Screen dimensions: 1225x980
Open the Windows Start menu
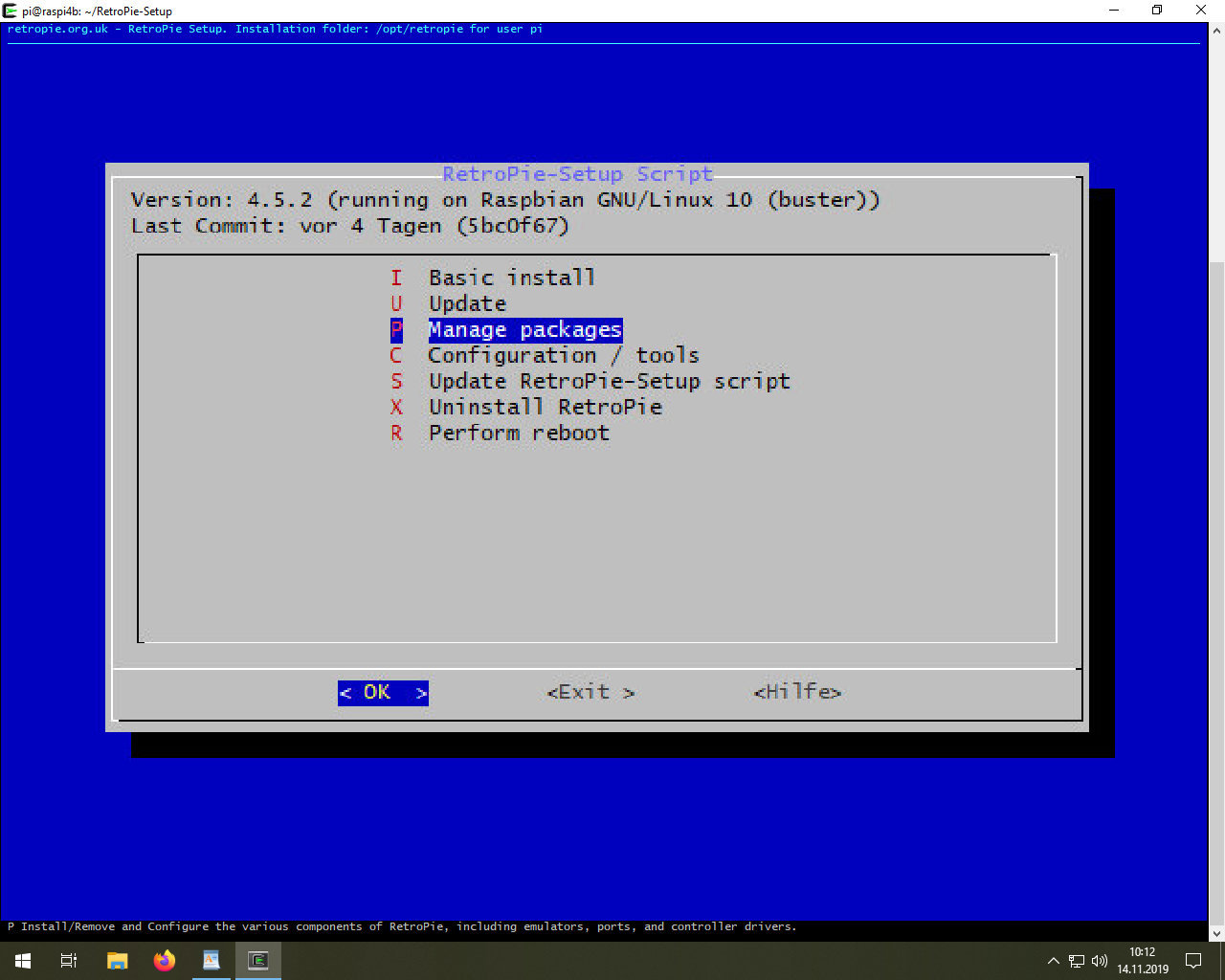tap(23, 960)
